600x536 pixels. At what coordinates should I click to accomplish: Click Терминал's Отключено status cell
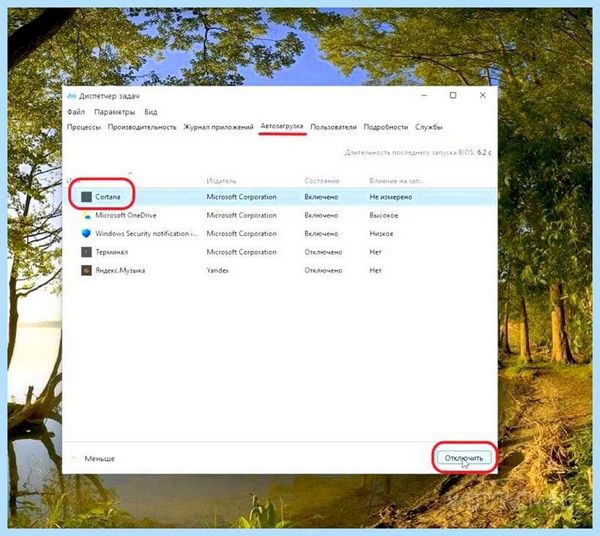click(x=323, y=252)
